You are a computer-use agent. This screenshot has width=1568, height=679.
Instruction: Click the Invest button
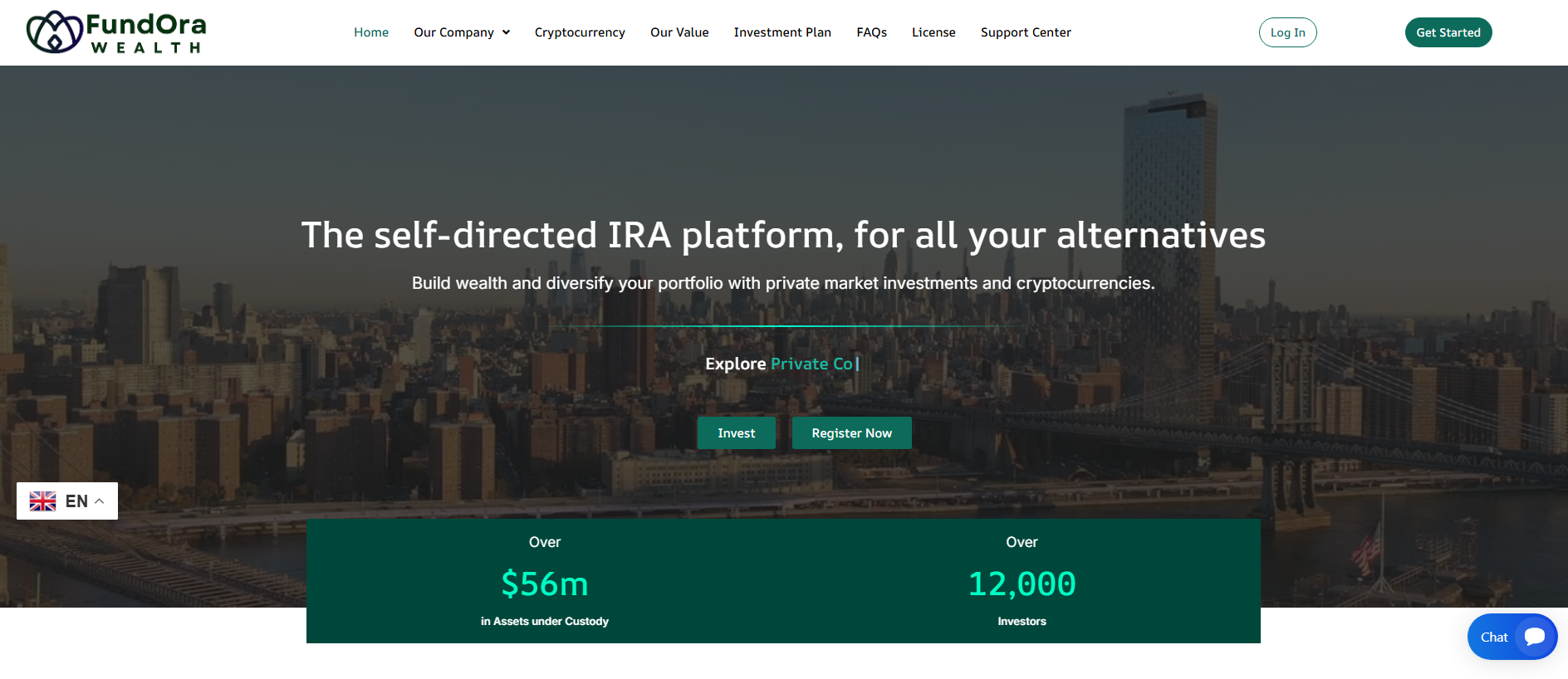point(737,433)
